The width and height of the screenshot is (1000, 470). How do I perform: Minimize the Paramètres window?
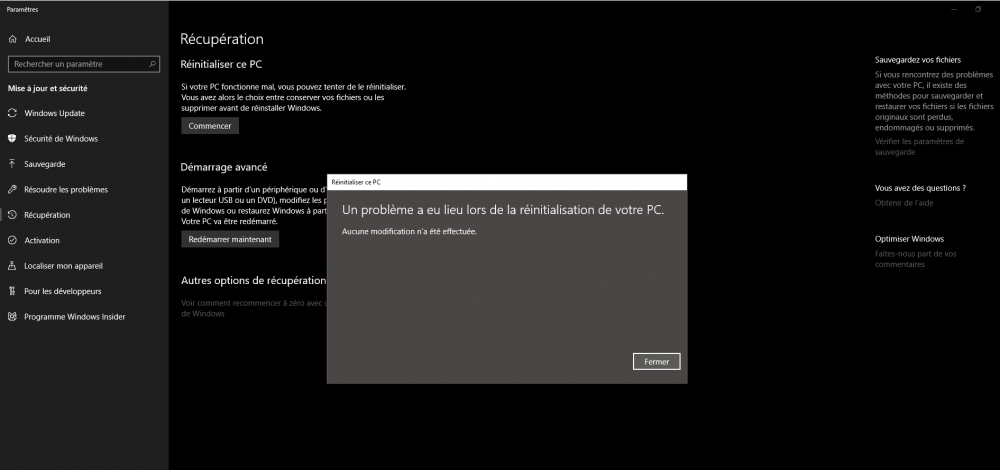(954, 9)
